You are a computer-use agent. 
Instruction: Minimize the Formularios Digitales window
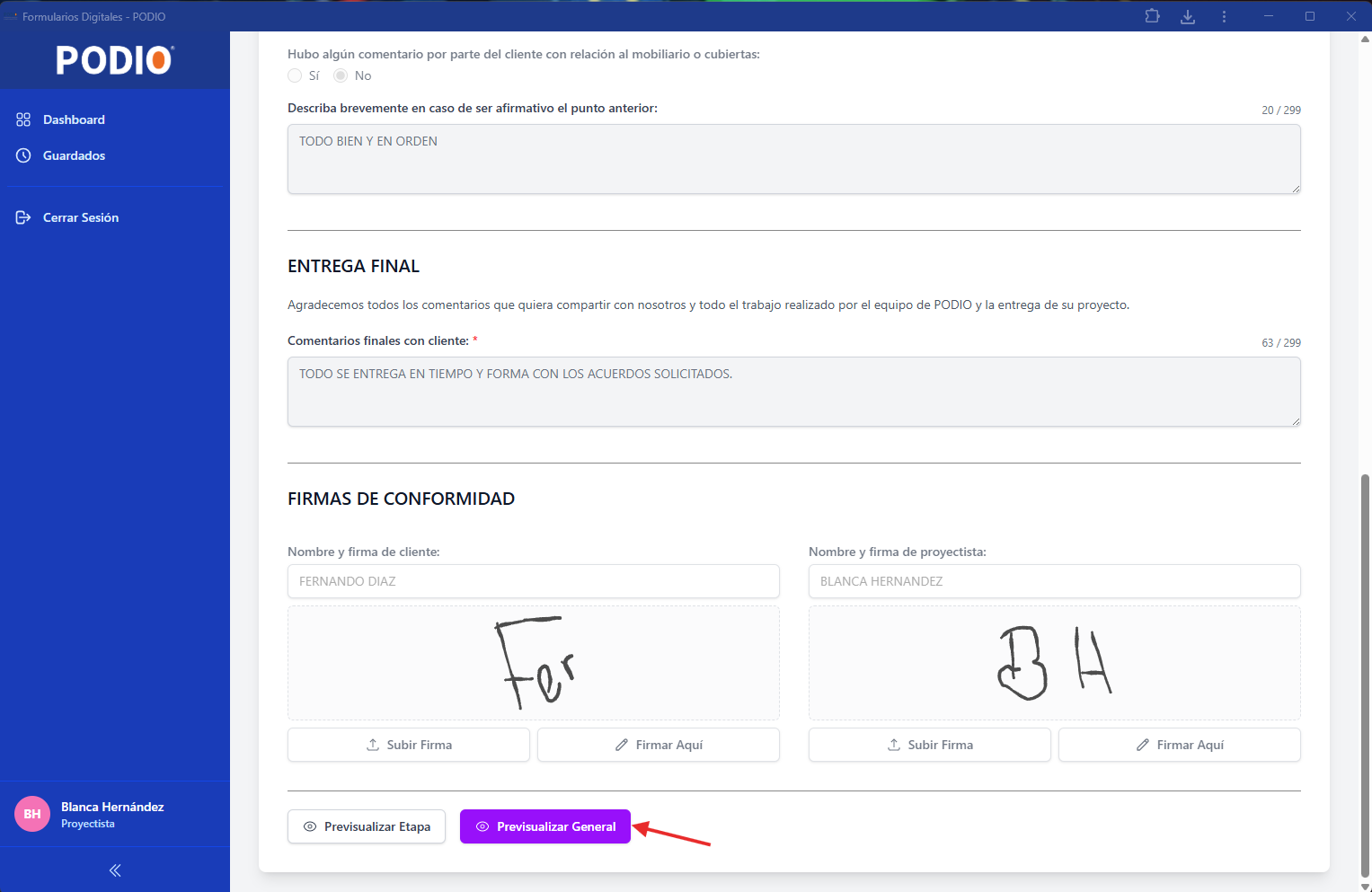point(1269,16)
